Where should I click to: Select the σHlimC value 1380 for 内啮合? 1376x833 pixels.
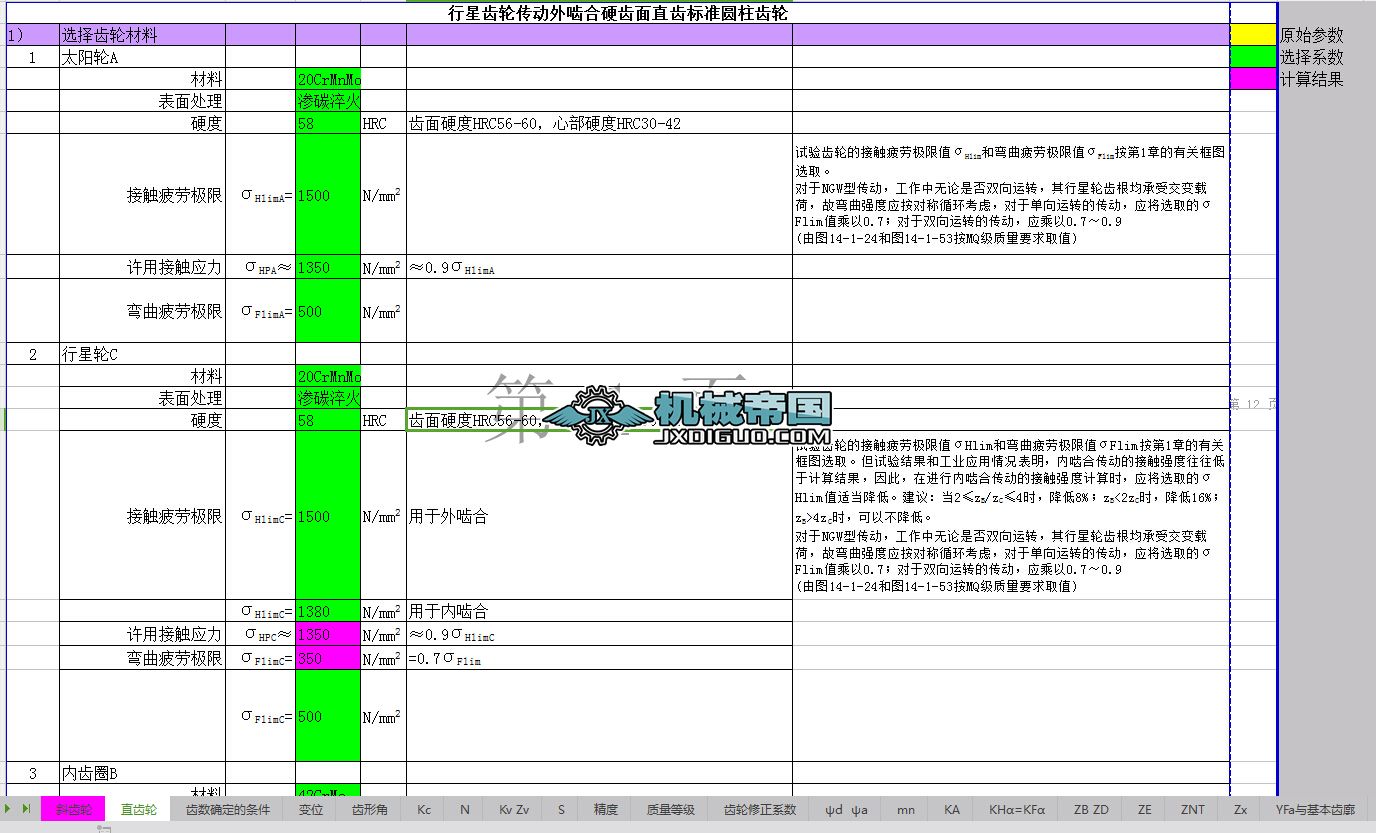(328, 611)
